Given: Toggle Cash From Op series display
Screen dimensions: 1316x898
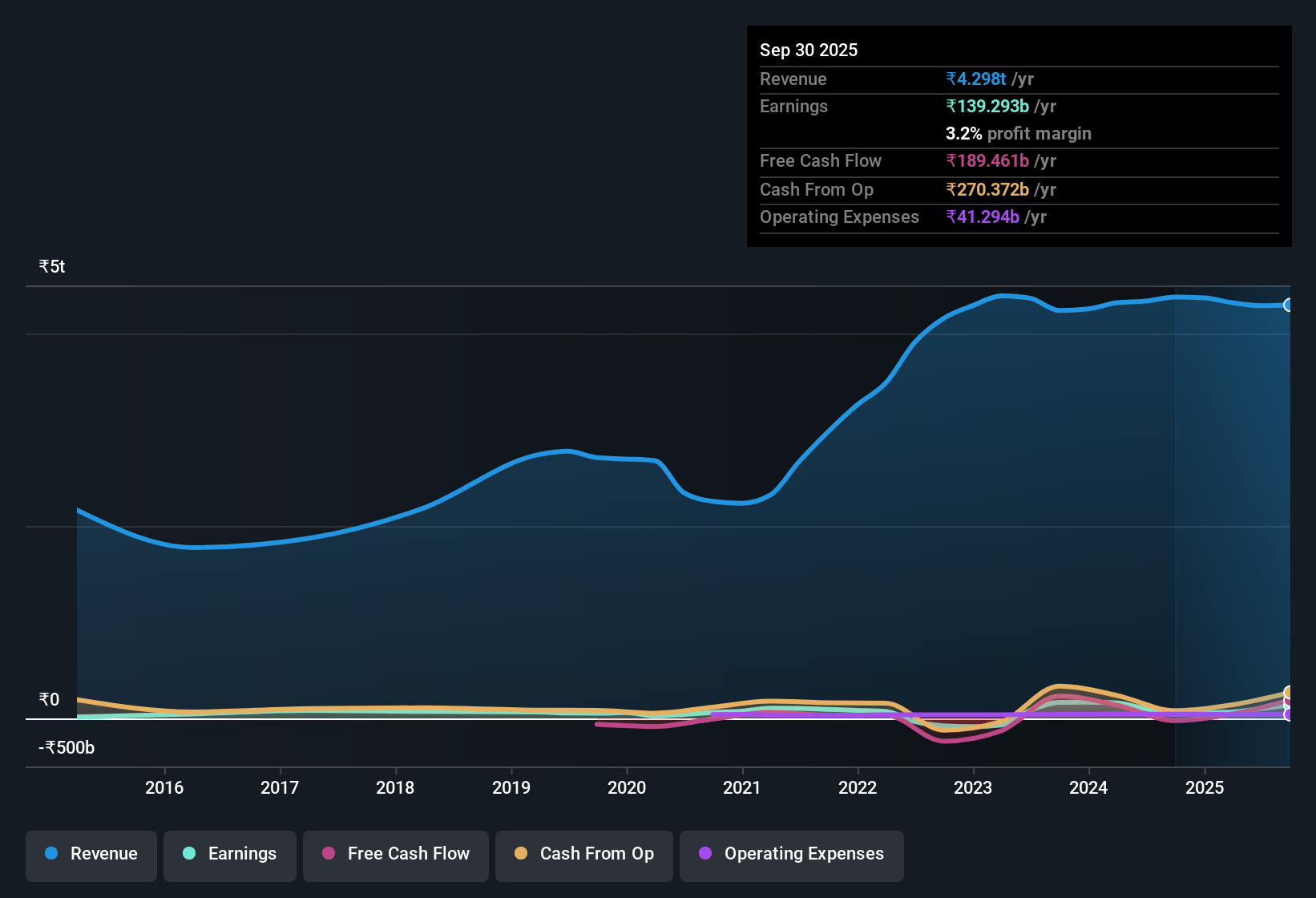Looking at the screenshot, I should tap(583, 855).
